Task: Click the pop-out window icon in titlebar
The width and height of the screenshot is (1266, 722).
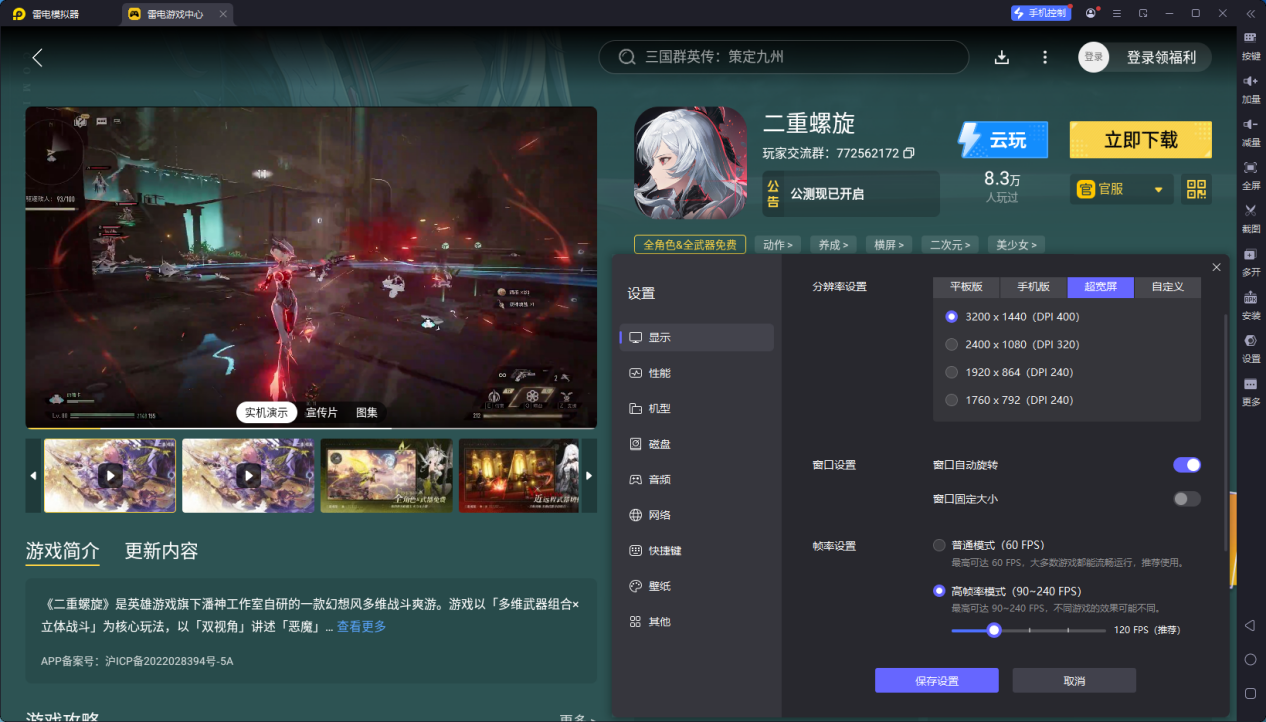Action: click(x=1143, y=13)
